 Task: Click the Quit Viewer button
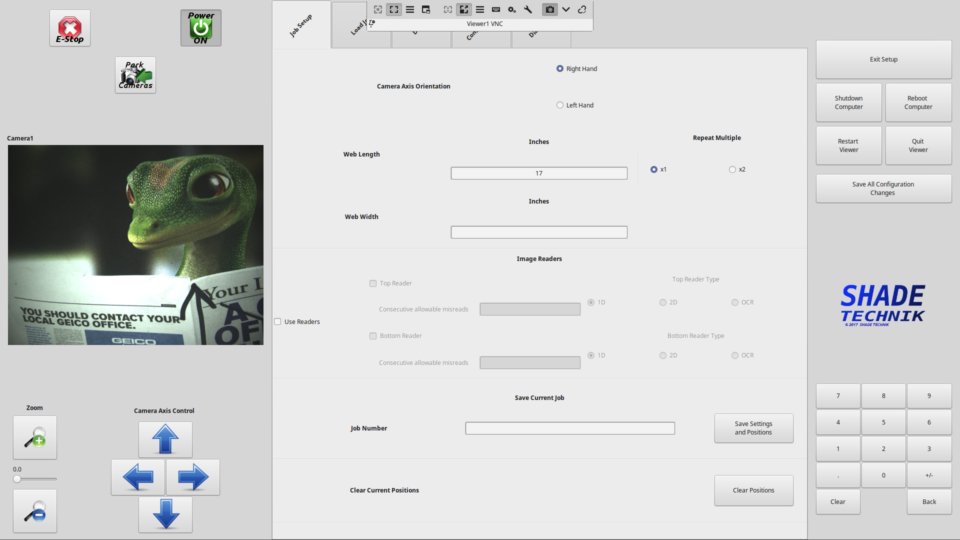pos(918,145)
